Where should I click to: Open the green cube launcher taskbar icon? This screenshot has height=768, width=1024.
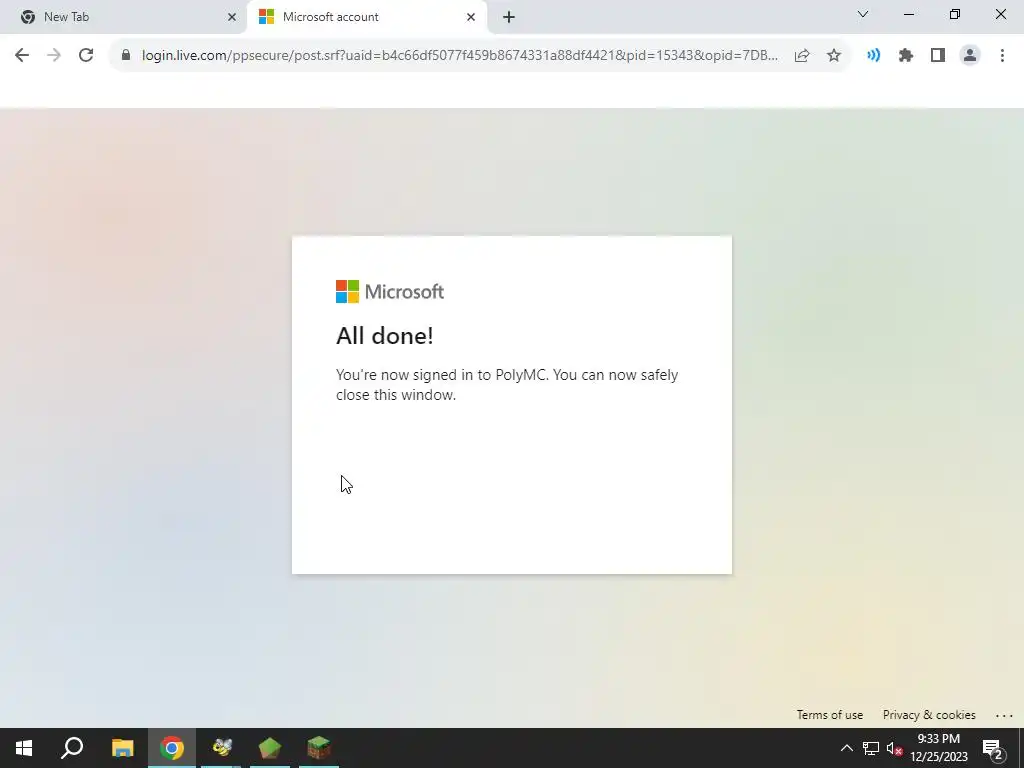[x=270, y=748]
